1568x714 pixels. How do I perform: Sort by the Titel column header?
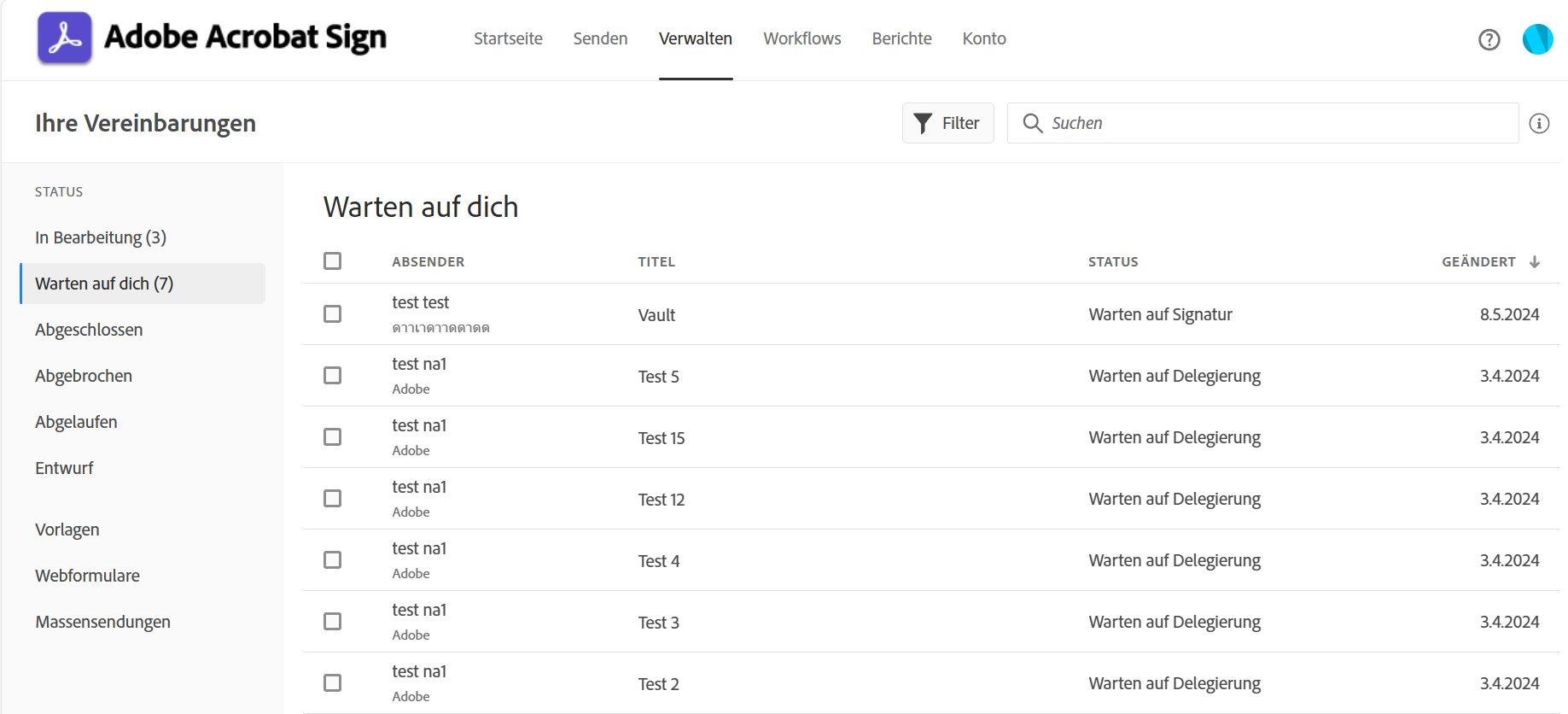[x=656, y=262]
